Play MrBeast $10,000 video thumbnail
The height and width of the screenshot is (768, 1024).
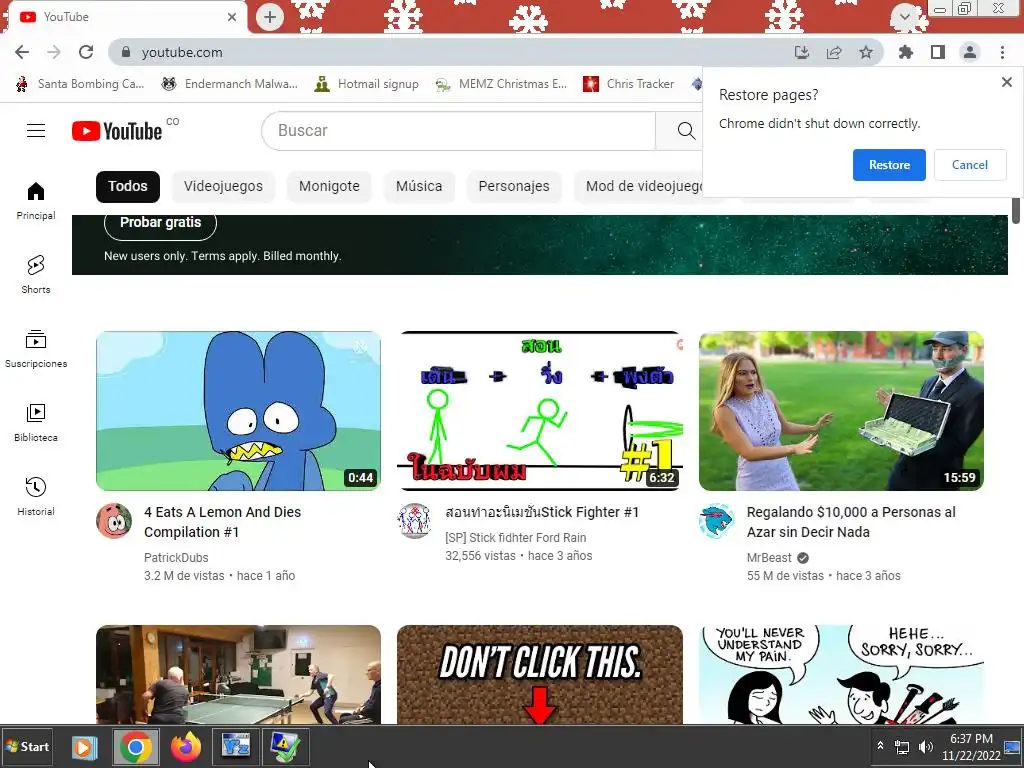point(841,411)
